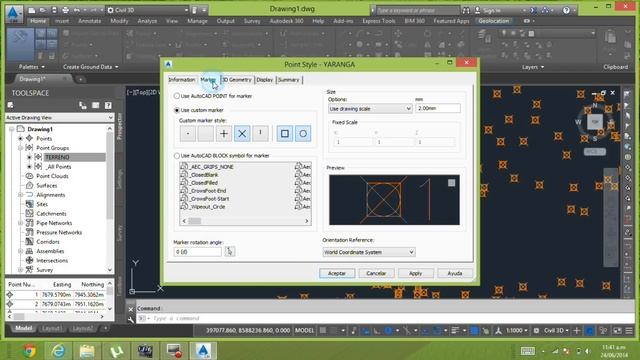640x360 pixels.
Task: Click the Pressure Networks tree icon
Action: (29, 232)
